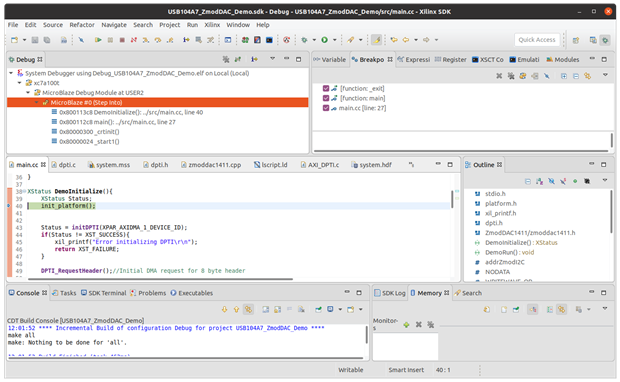This screenshot has height=382, width=620.
Task: Open the File menu
Action: pyautogui.click(x=13, y=25)
